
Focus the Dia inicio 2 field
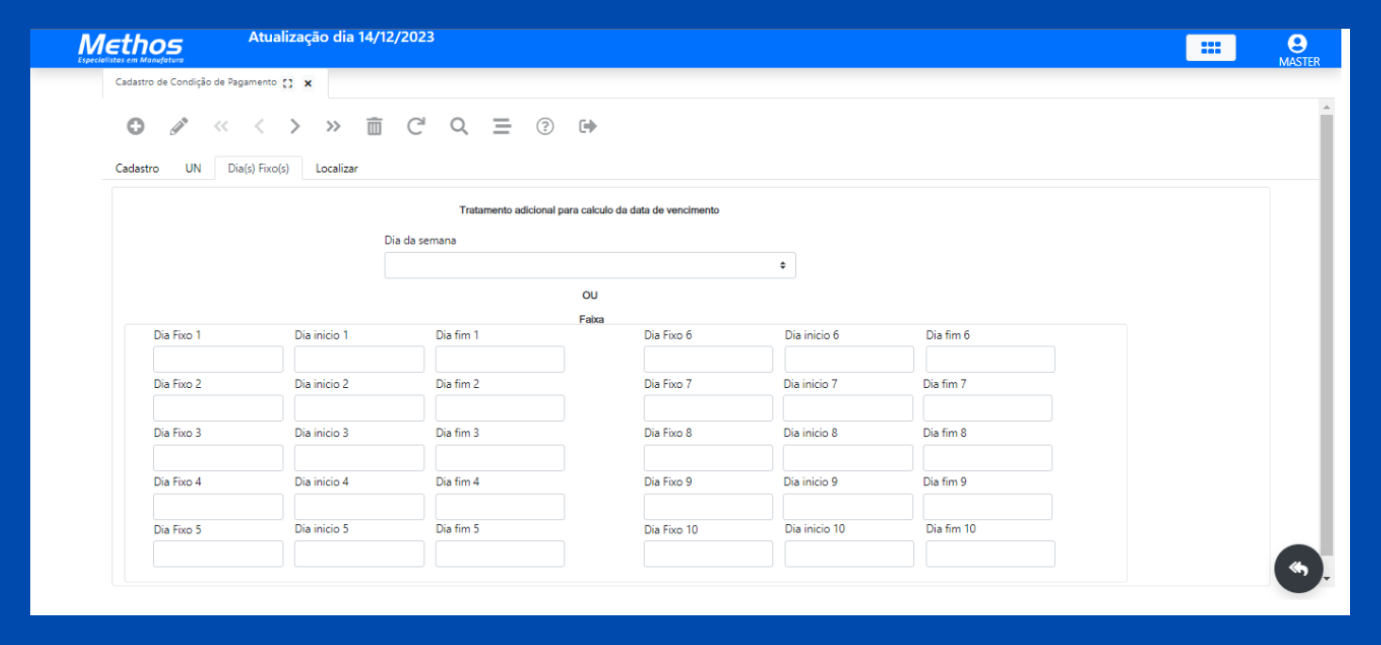point(359,408)
